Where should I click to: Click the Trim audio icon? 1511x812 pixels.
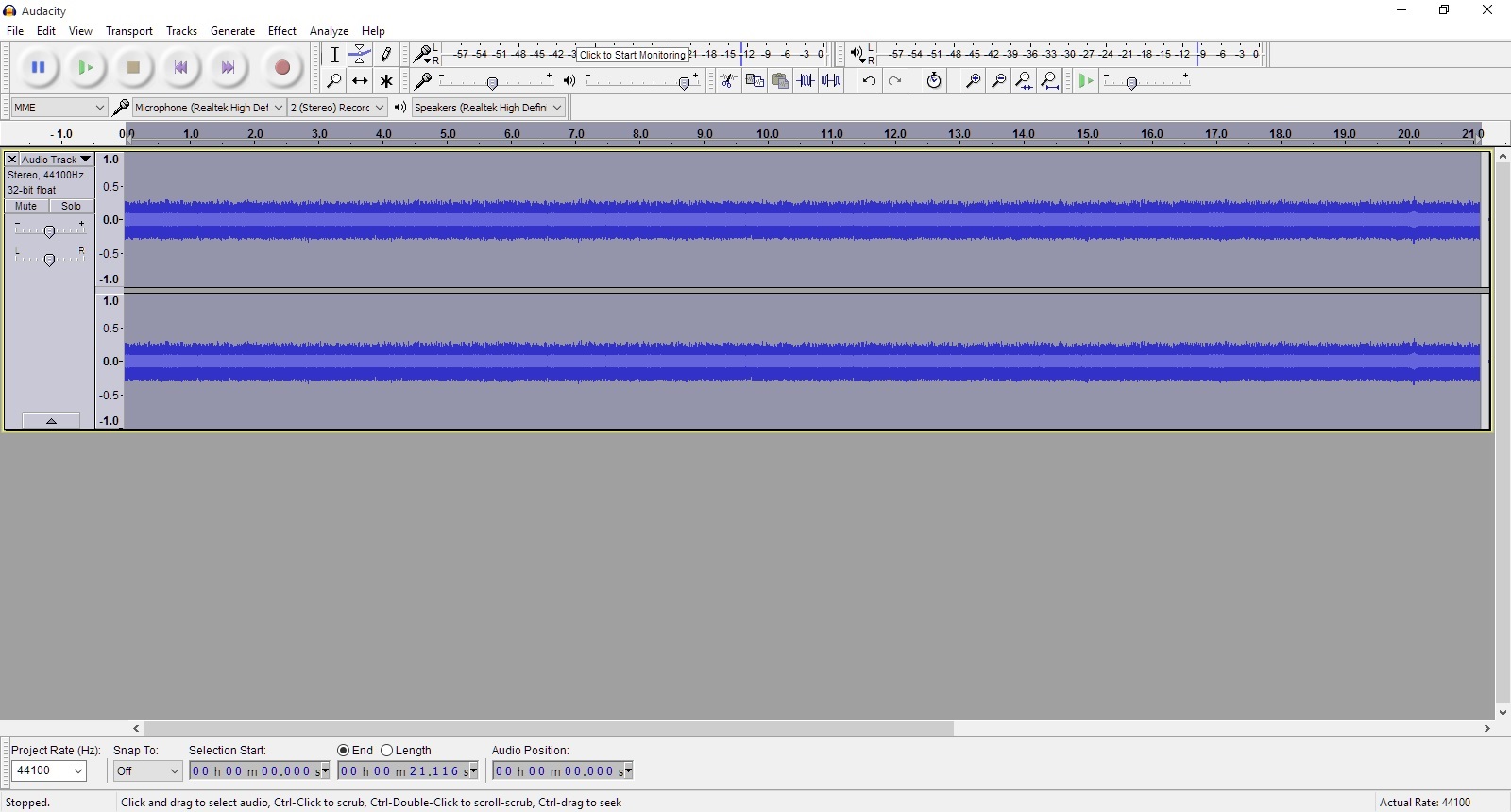pos(806,81)
